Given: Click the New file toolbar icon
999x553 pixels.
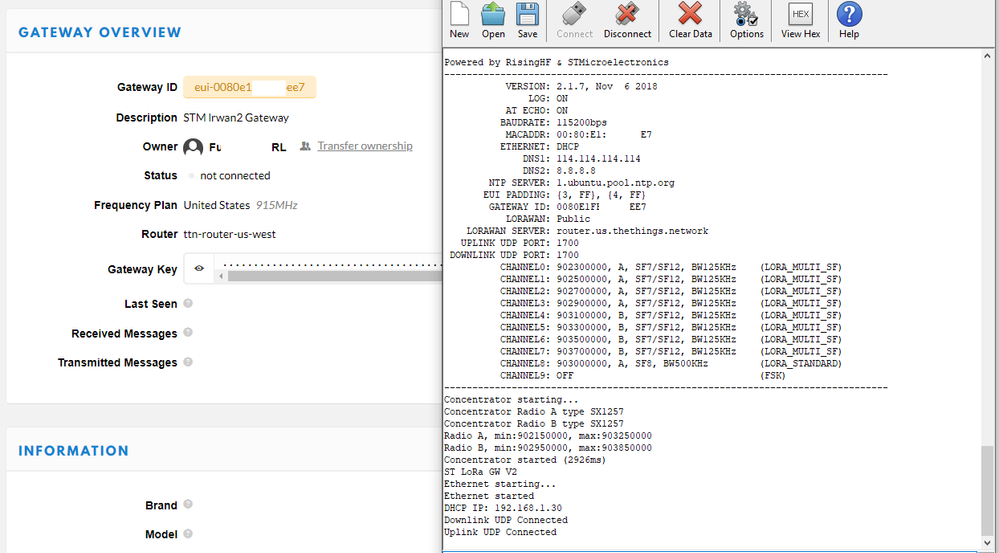Looking at the screenshot, I should click(459, 20).
